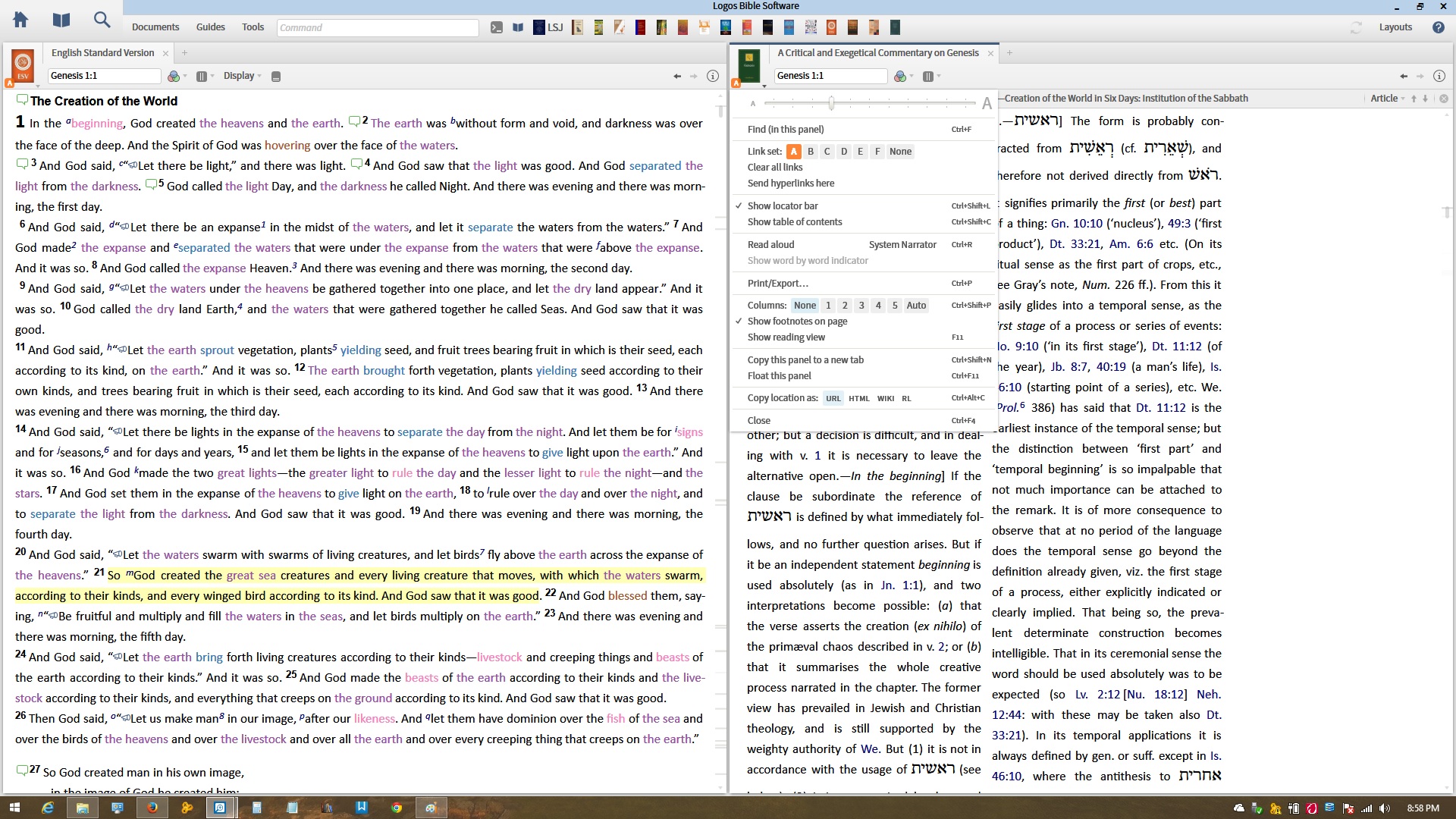Toggle Show footnotes on page
1456x819 pixels.
797,321
